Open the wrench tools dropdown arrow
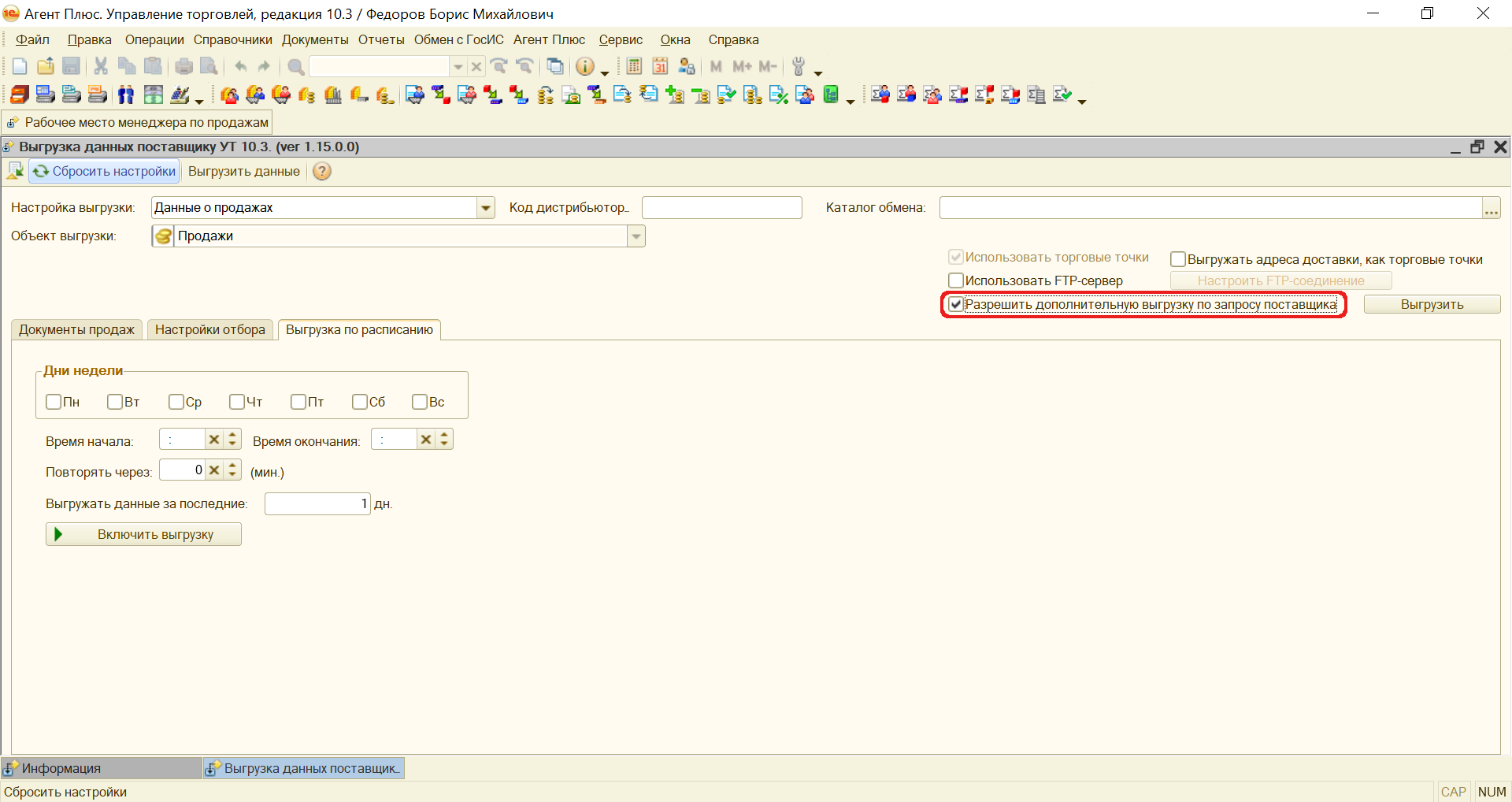 pyautogui.click(x=818, y=72)
